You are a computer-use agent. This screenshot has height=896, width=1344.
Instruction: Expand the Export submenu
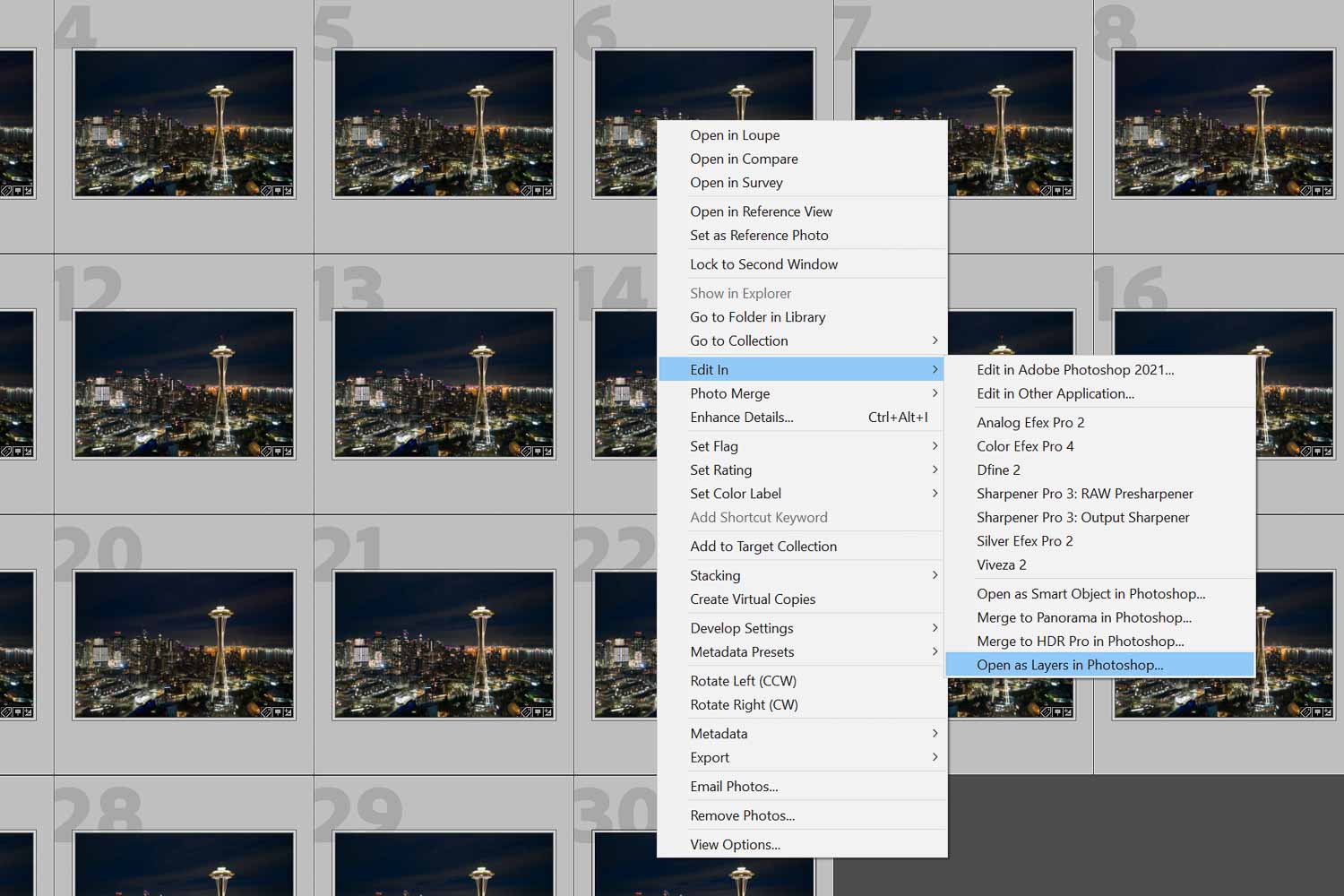pos(802,757)
